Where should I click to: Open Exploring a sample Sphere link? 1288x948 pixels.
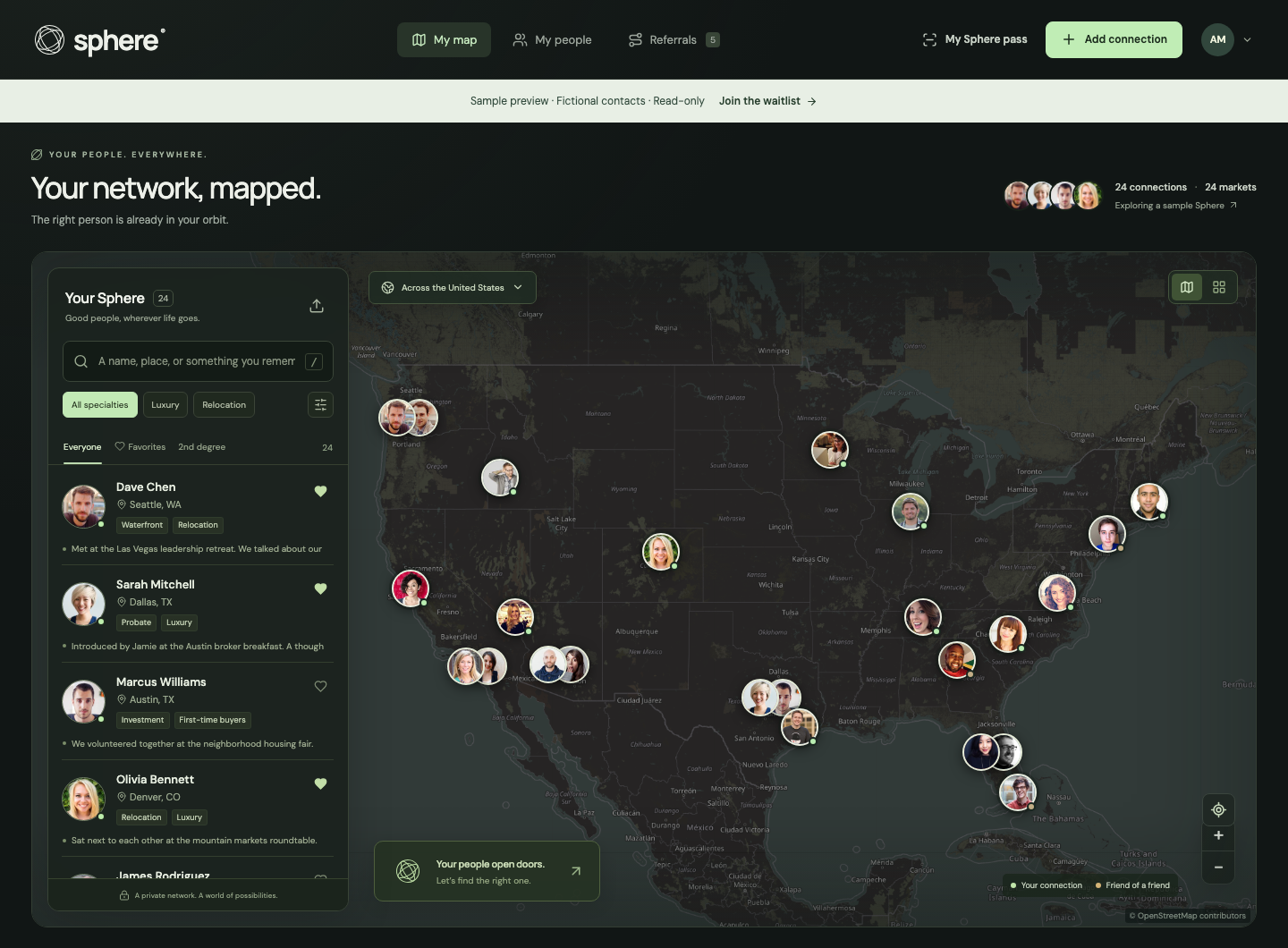click(1175, 206)
